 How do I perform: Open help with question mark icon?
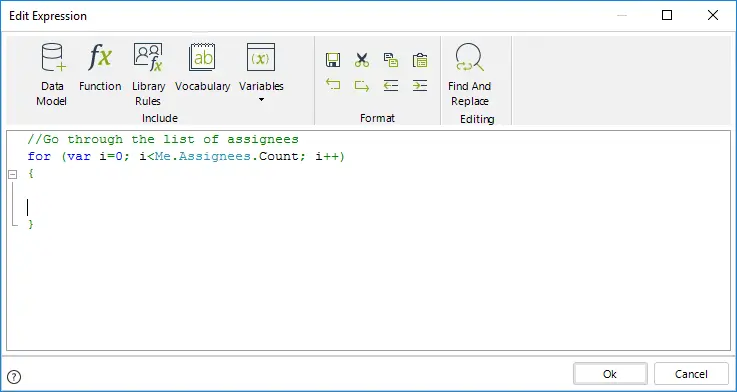pos(15,376)
